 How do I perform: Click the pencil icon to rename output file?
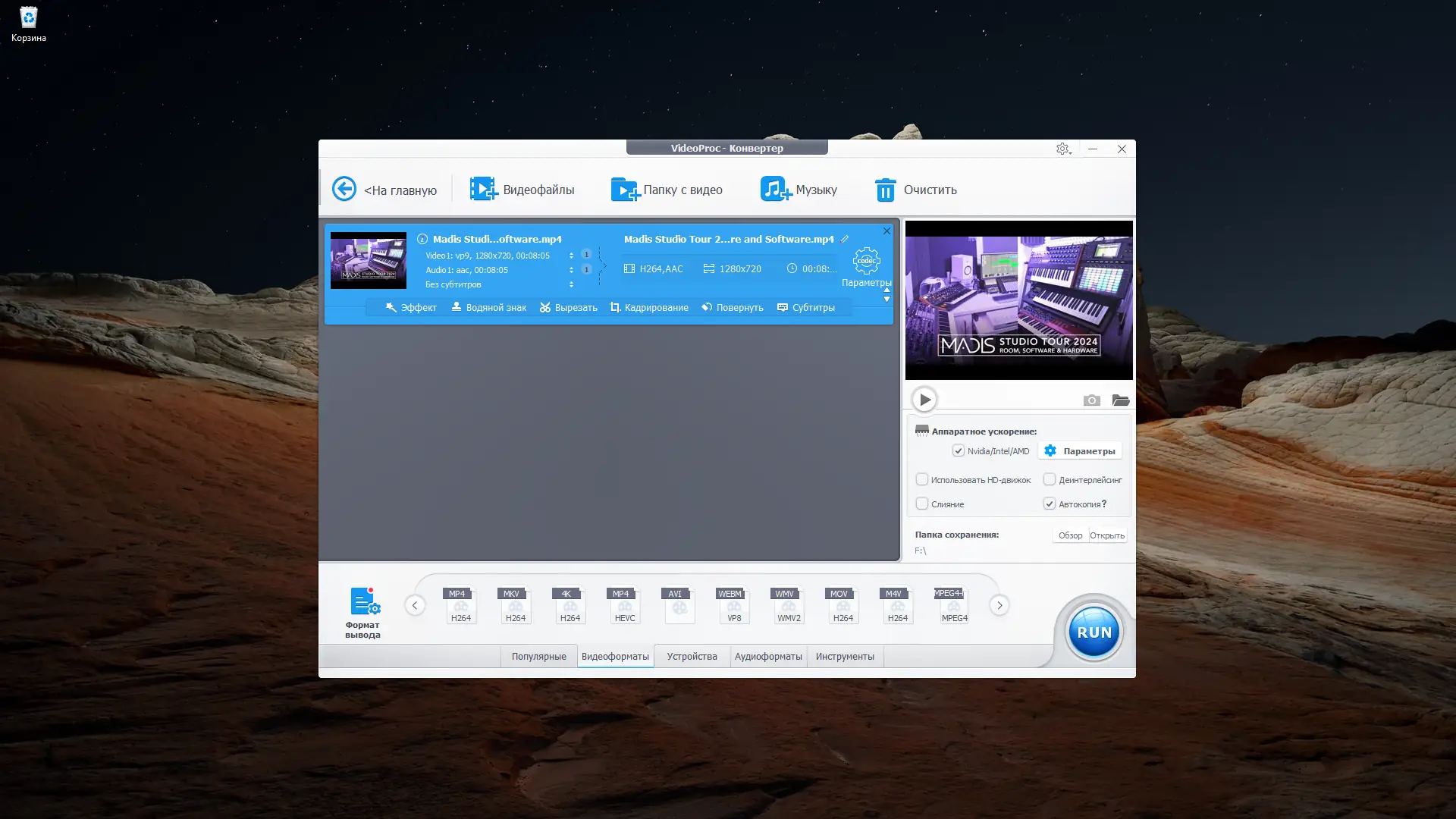(x=845, y=239)
